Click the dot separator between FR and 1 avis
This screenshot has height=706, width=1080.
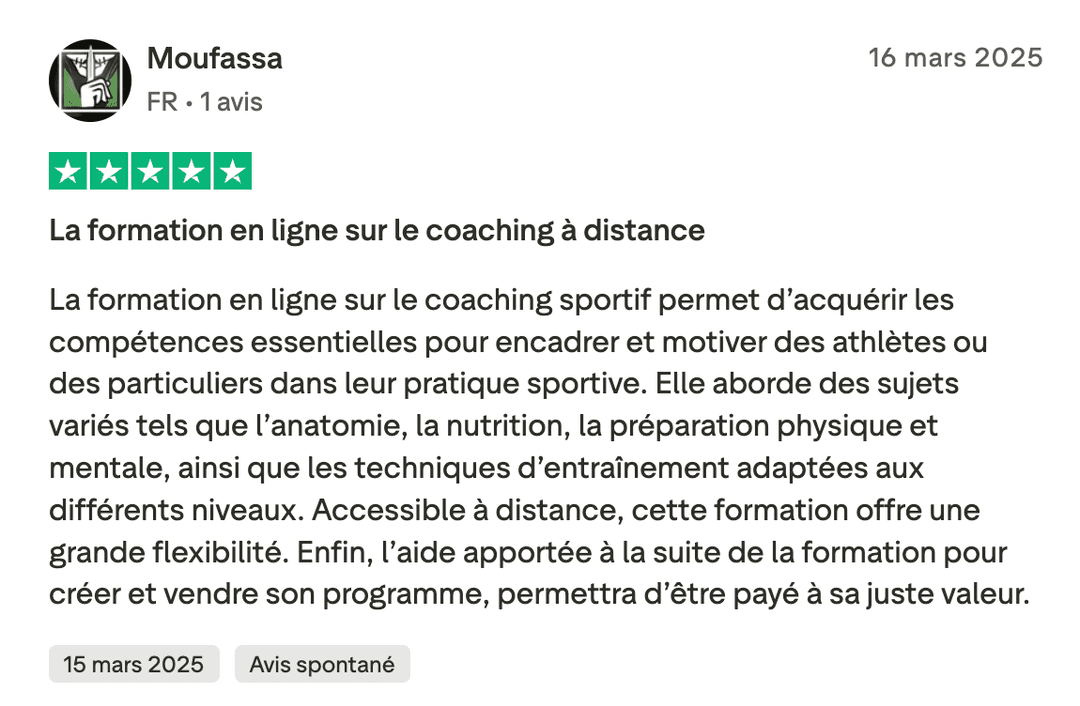[x=190, y=102]
